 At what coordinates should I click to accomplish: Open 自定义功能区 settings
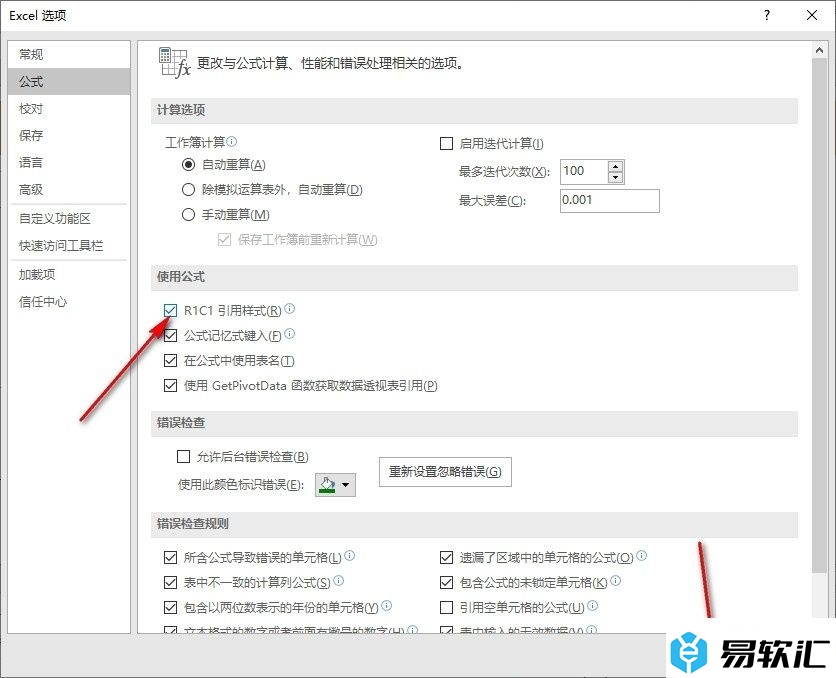[x=69, y=219]
